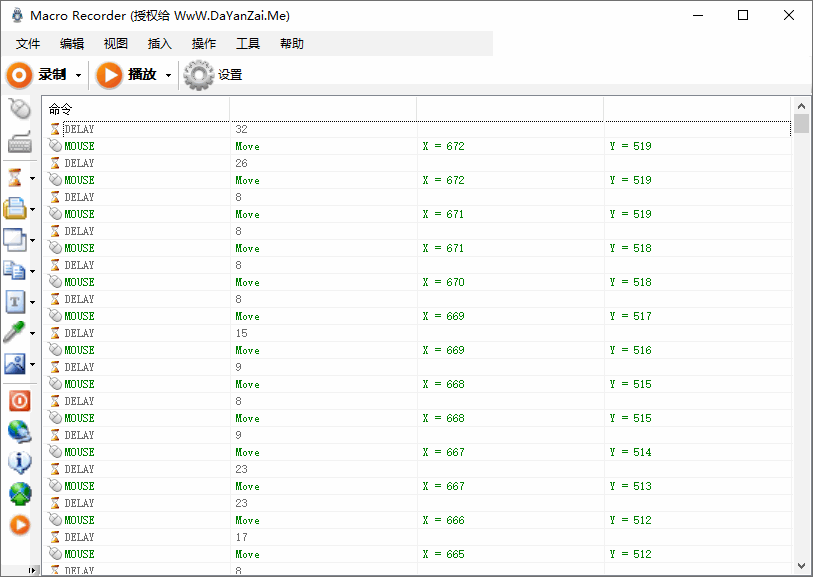This screenshot has width=813, height=577.
Task: Expand the file/printer icon dropdown arrow
Action: 32,210
